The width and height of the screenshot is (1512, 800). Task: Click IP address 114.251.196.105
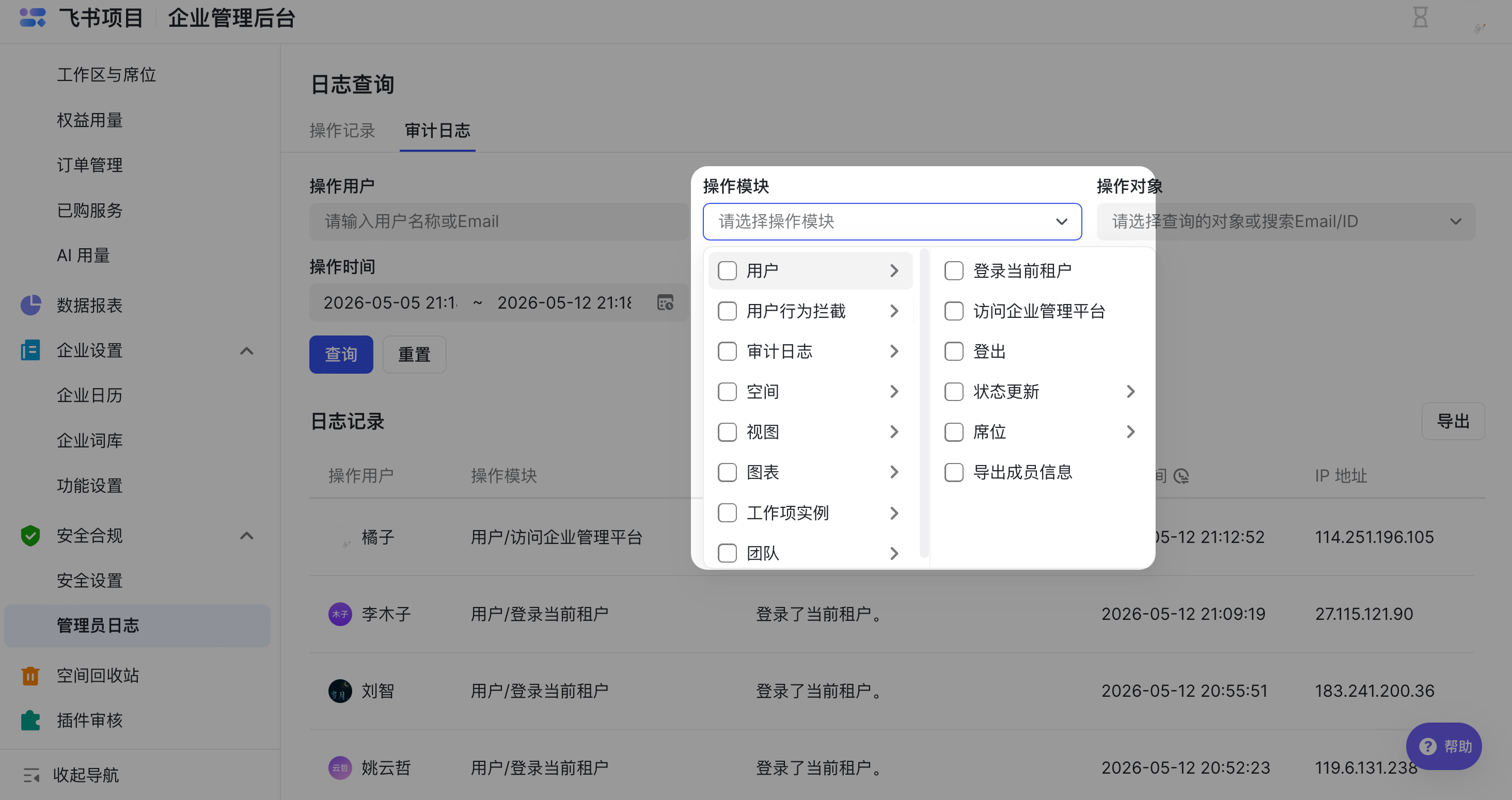pyautogui.click(x=1374, y=537)
